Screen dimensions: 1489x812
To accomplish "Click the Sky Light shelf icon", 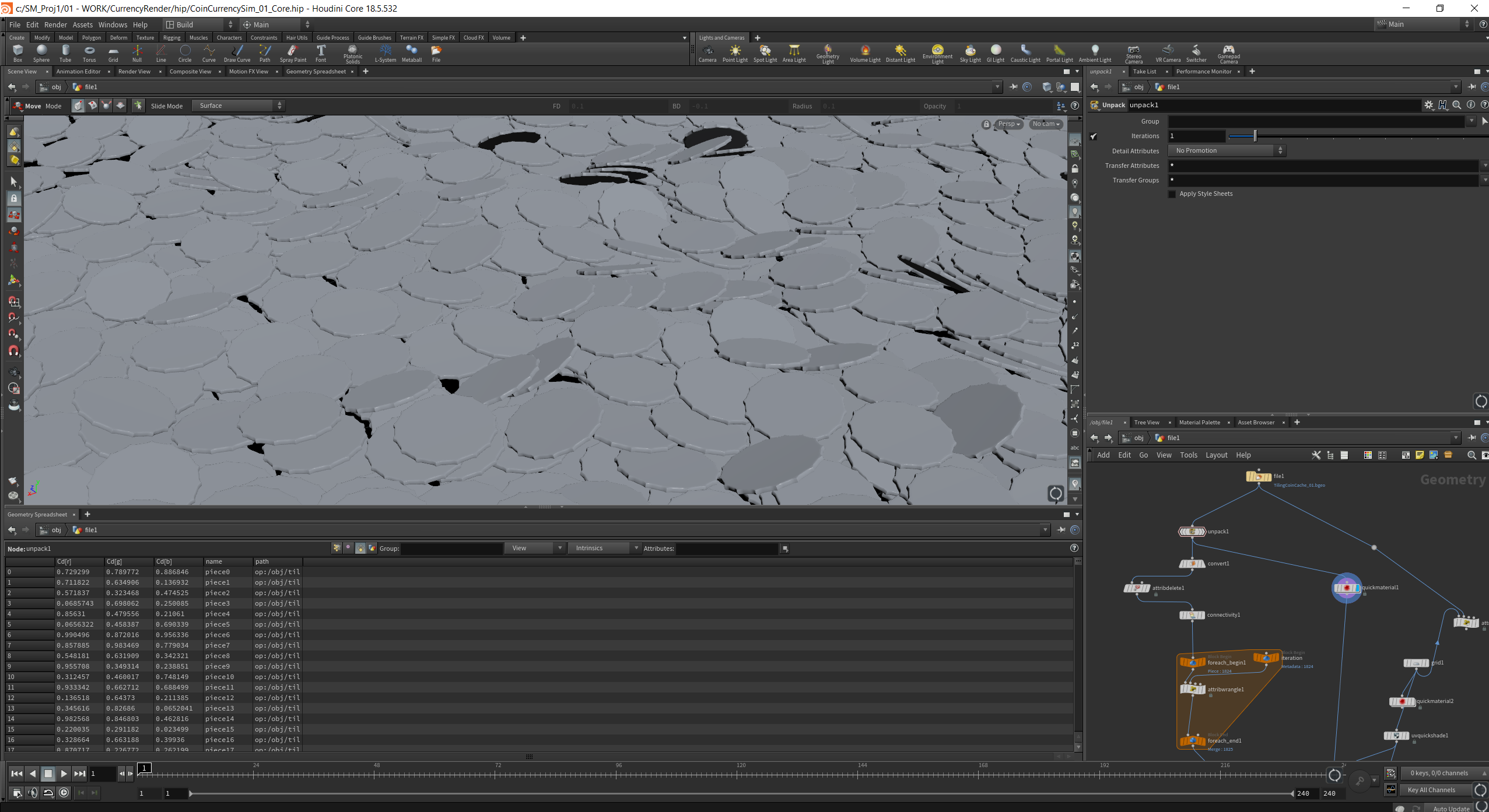I will (970, 53).
